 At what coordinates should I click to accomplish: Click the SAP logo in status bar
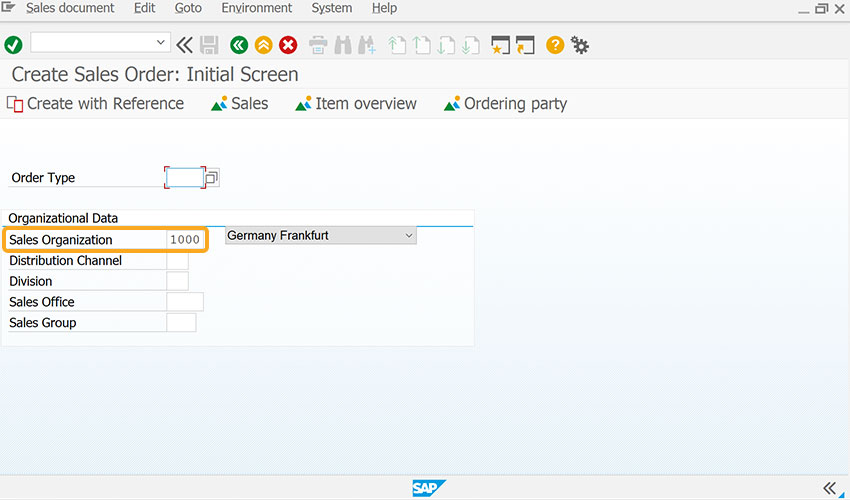pyautogui.click(x=428, y=488)
